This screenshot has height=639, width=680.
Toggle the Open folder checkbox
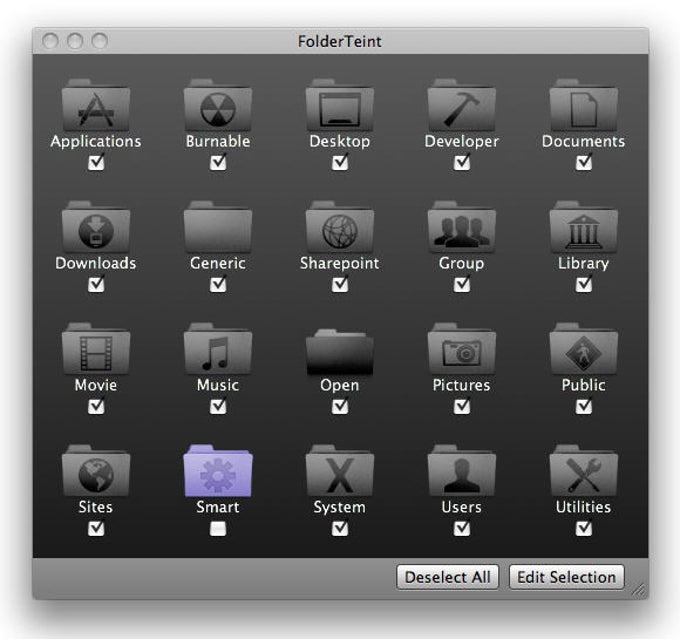(x=340, y=406)
